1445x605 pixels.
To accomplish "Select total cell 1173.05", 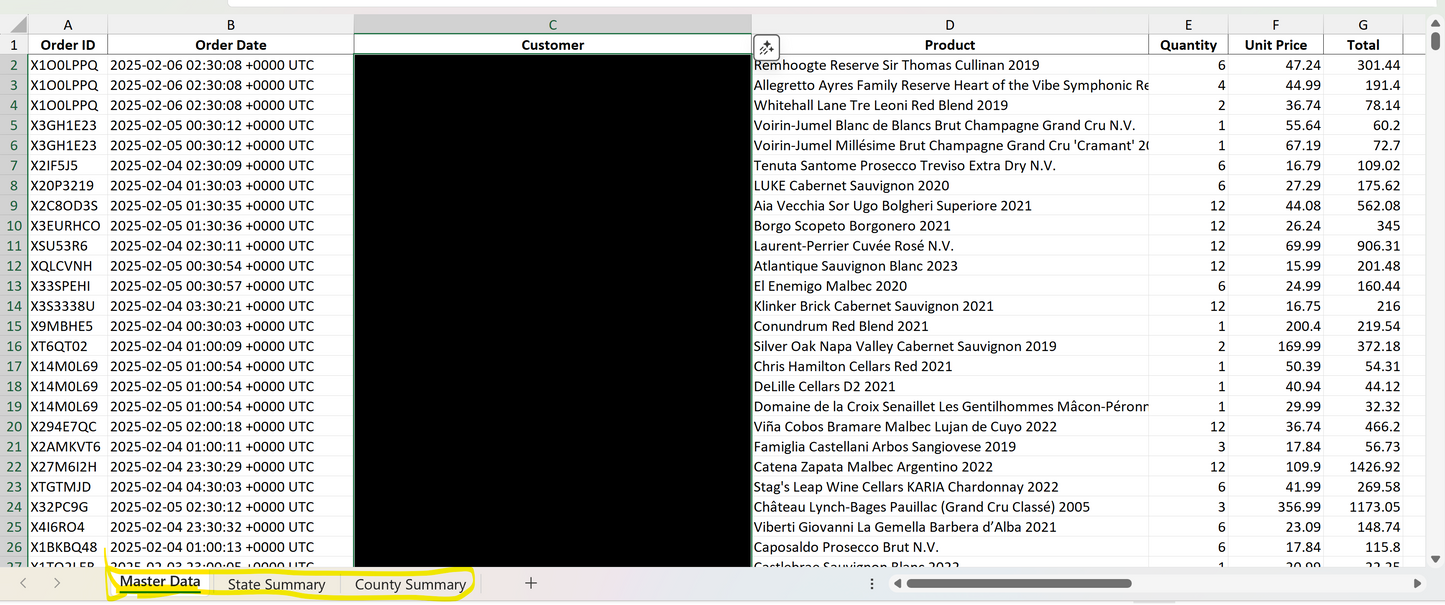I will 1363,507.
